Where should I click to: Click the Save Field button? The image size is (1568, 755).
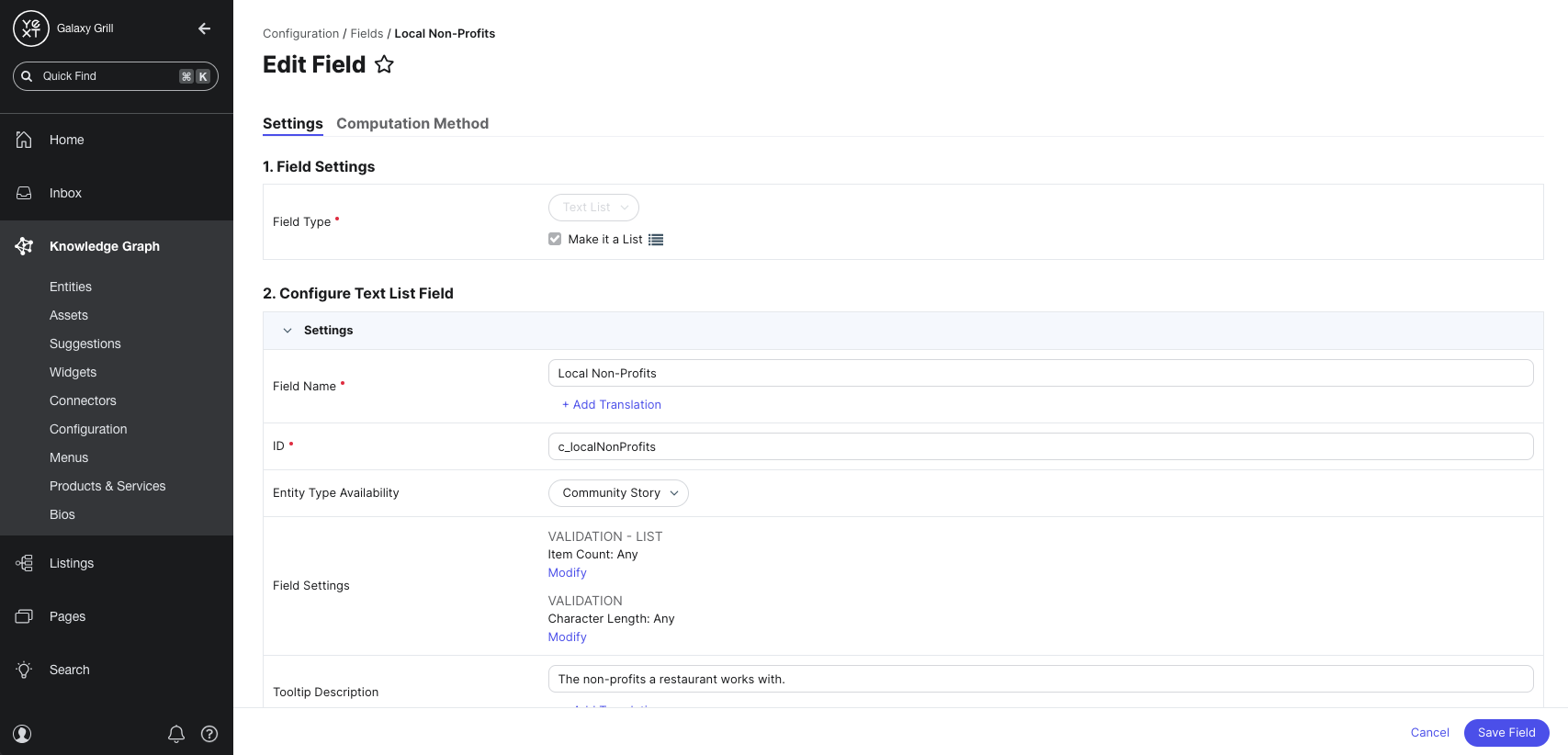click(1506, 732)
